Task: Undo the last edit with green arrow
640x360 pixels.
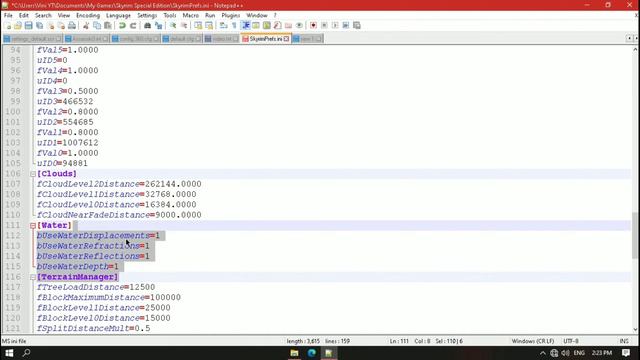Action: pos(122,25)
